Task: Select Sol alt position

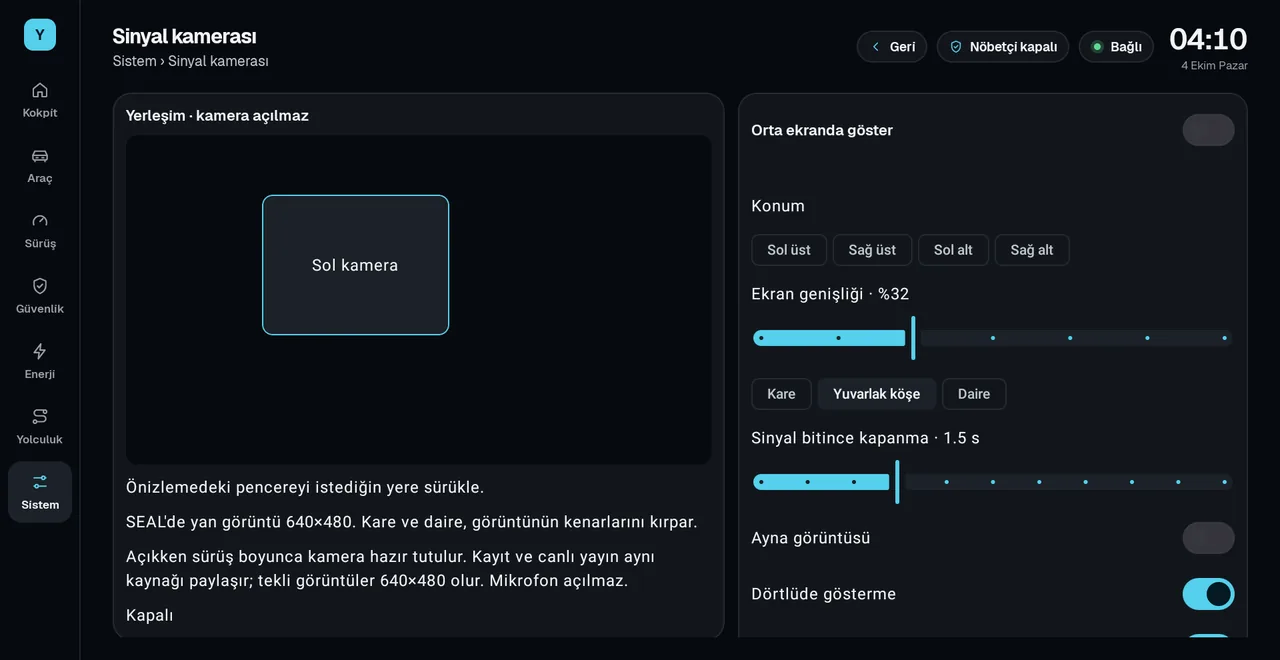Action: pyautogui.click(x=953, y=250)
